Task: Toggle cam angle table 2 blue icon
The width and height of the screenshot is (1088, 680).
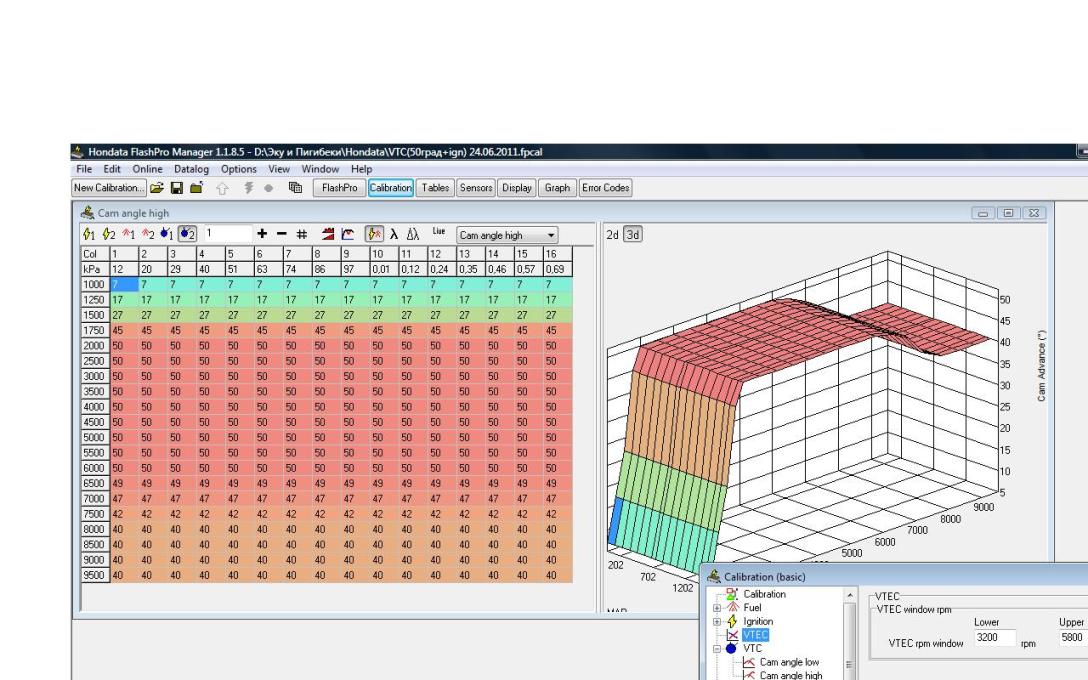Action: pos(187,235)
